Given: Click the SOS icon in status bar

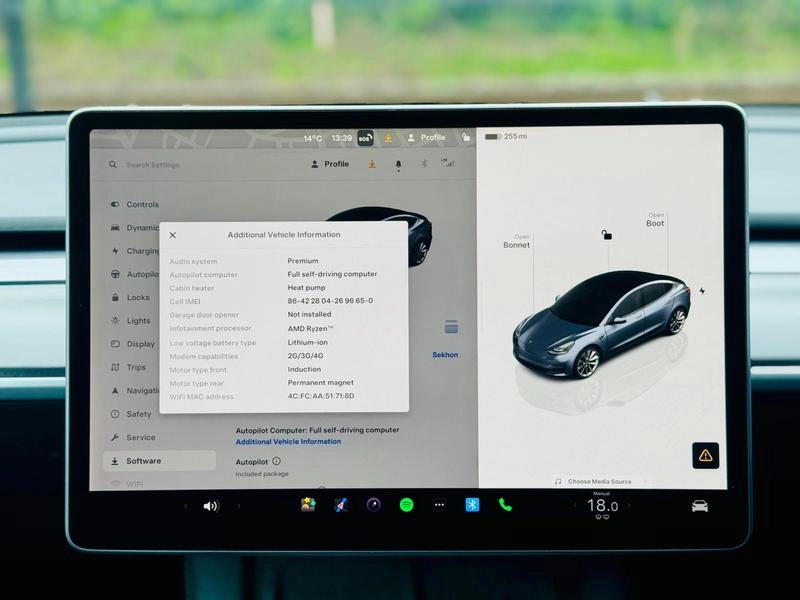Looking at the screenshot, I should 365,137.
